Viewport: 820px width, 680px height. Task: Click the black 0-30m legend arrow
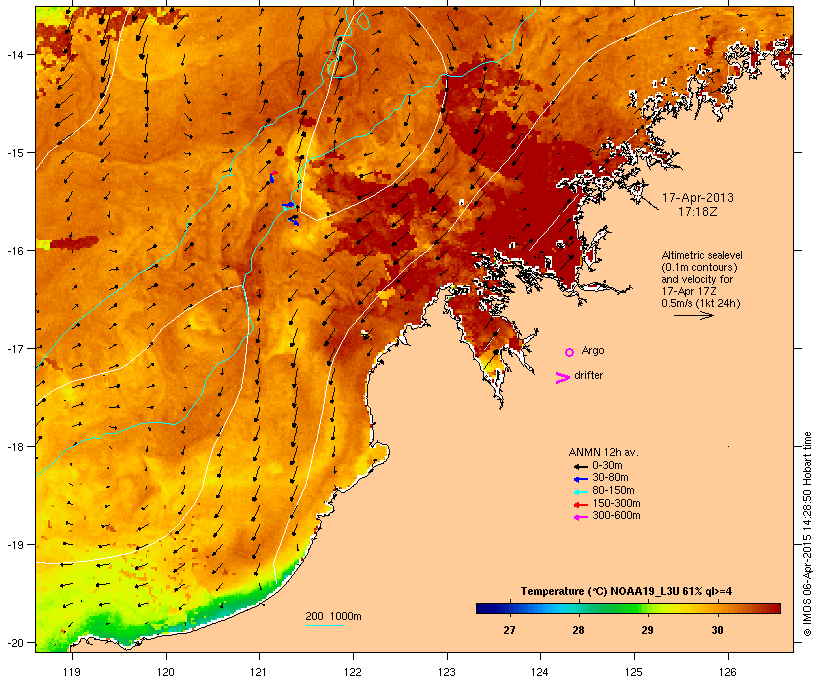pyautogui.click(x=580, y=466)
